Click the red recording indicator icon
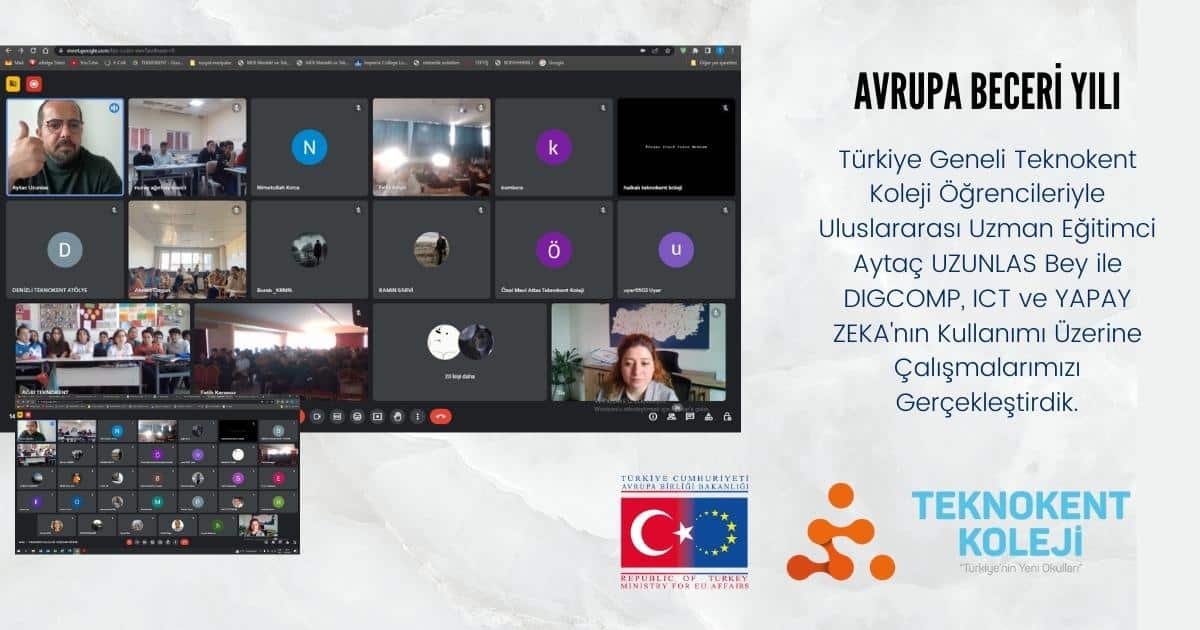This screenshot has height=630, width=1200. [34, 84]
